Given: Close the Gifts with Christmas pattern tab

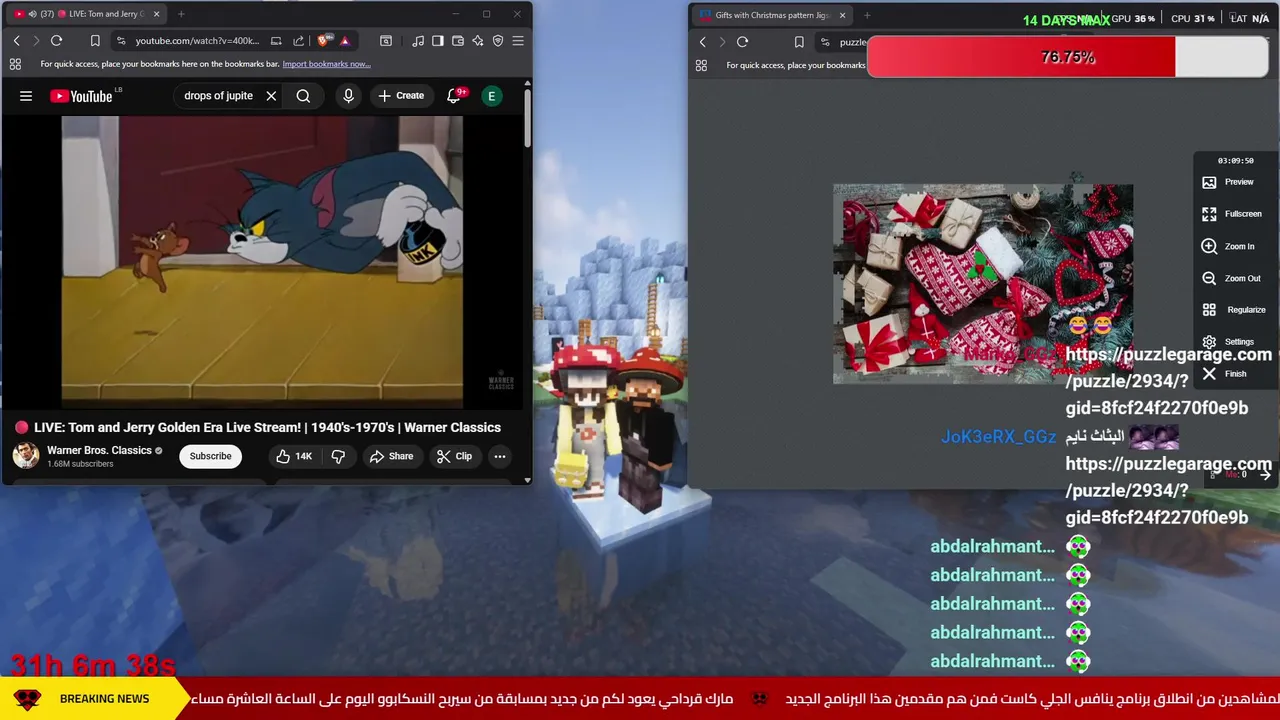Looking at the screenshot, I should [x=842, y=15].
